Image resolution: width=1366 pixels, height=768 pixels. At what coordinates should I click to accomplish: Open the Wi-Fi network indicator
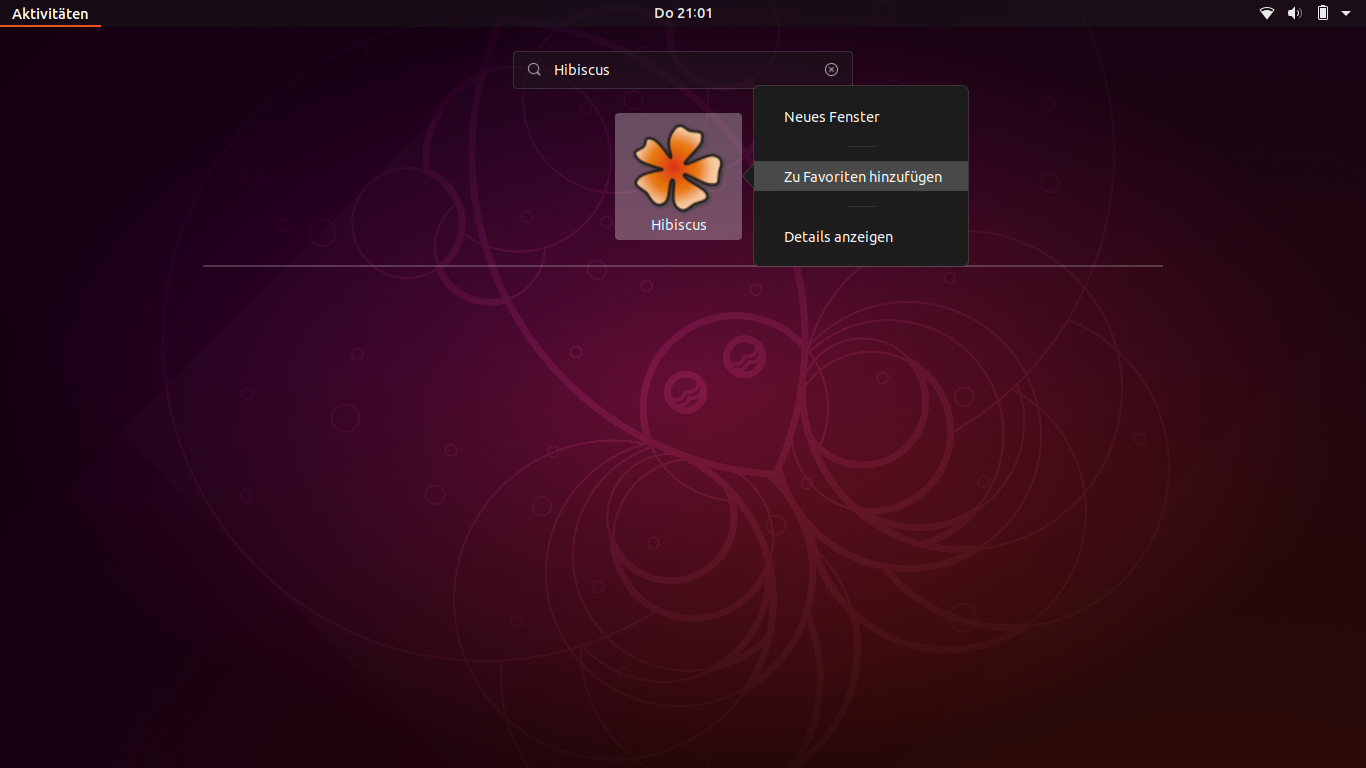(x=1267, y=13)
